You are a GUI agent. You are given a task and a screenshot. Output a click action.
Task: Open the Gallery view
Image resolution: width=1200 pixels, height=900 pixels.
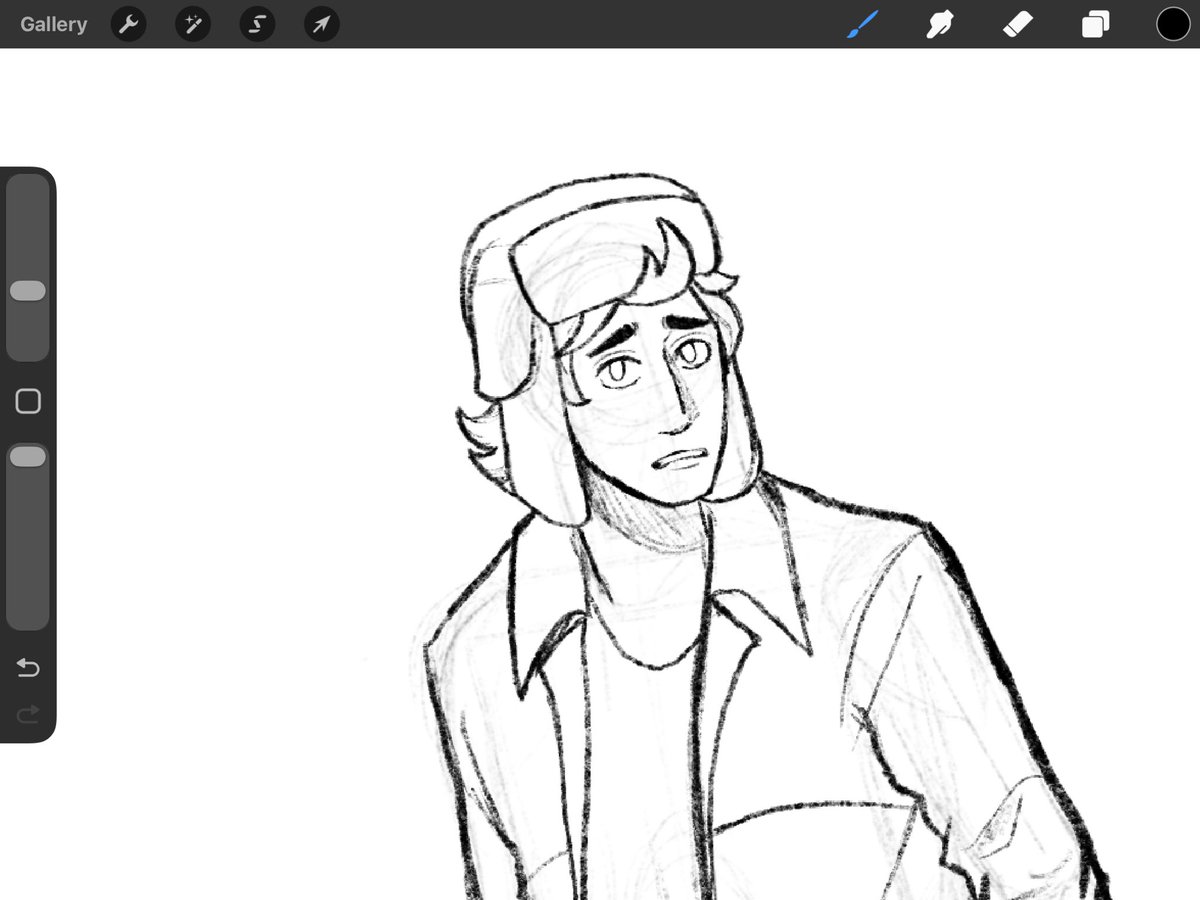coord(53,24)
